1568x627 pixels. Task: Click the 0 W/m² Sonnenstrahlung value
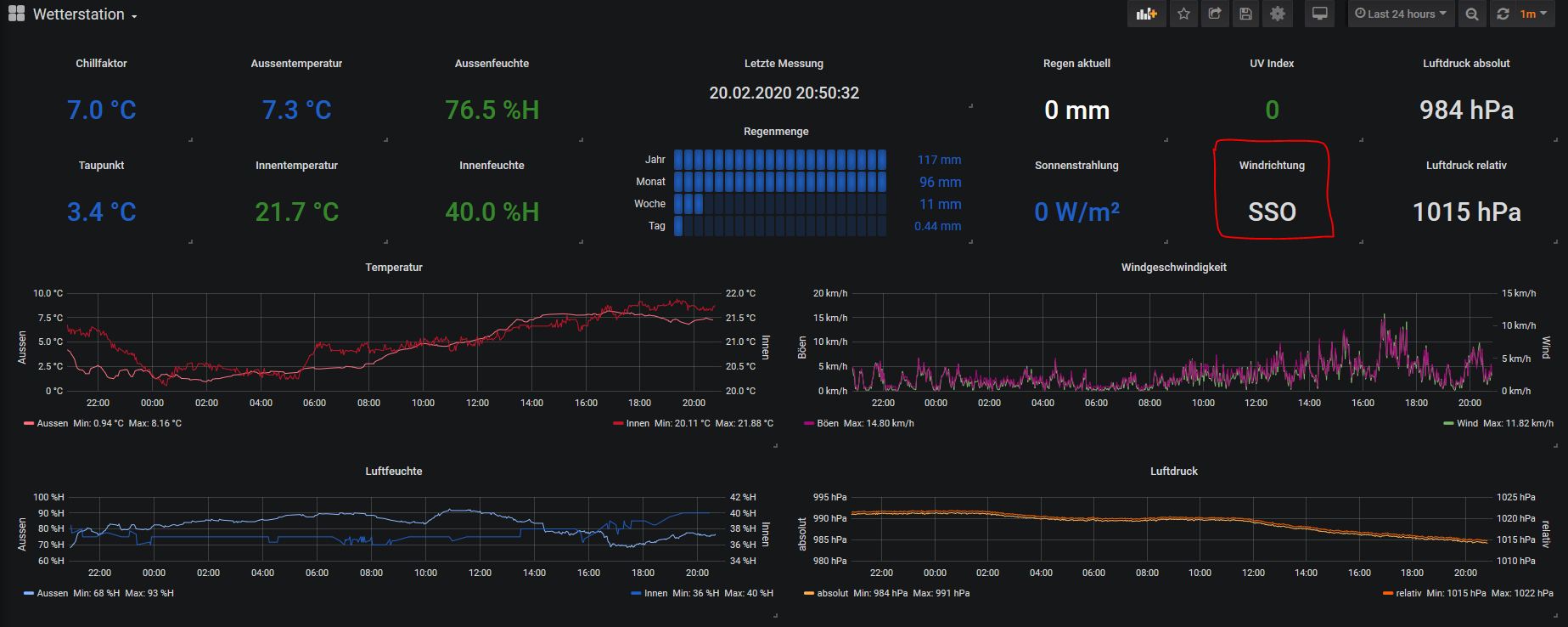[1076, 212]
